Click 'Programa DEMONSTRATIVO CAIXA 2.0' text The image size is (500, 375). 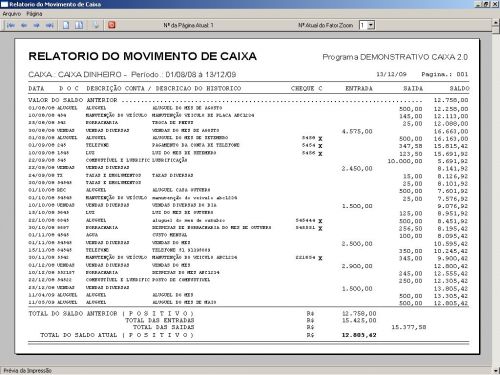pyautogui.click(x=395, y=57)
